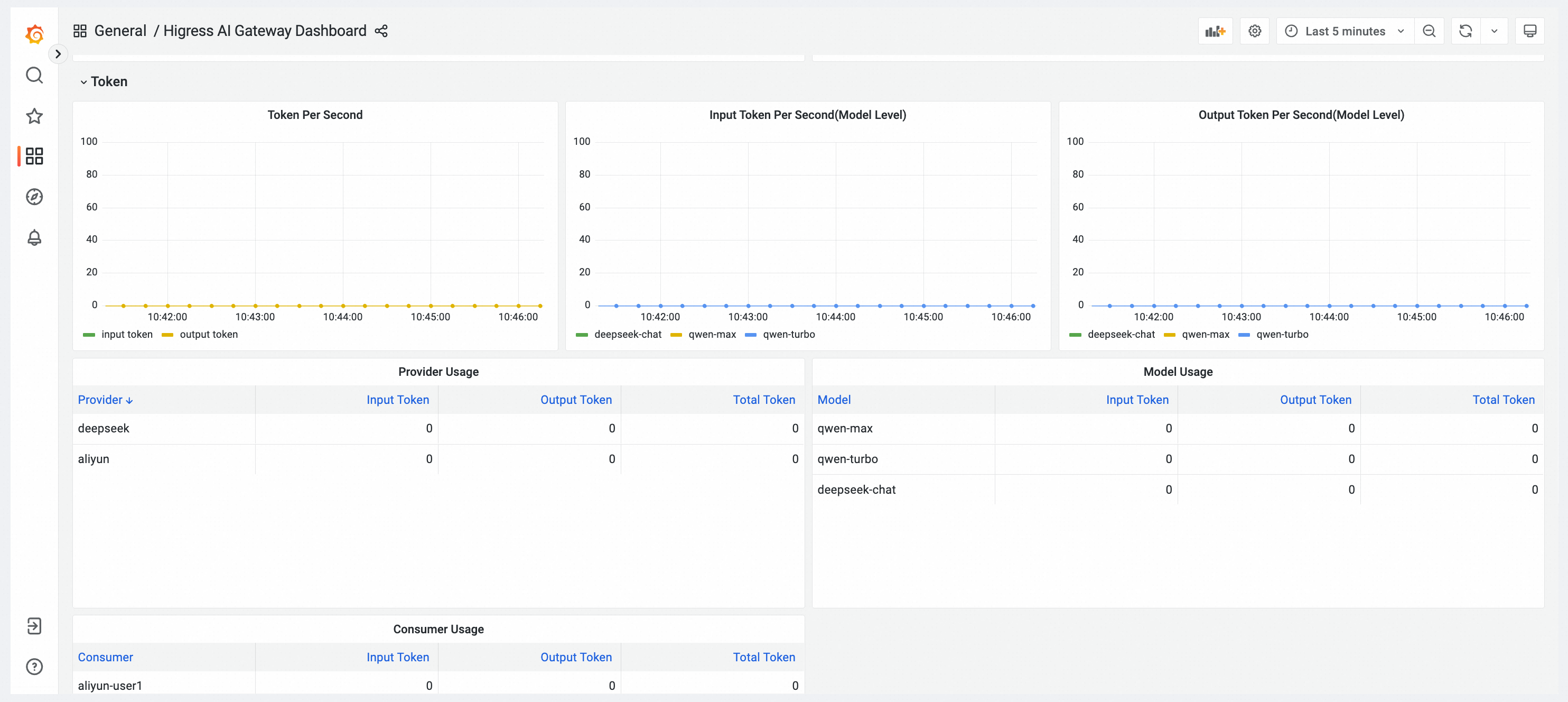Open the Model Usage panel title
The image size is (1568, 702).
point(1178,372)
